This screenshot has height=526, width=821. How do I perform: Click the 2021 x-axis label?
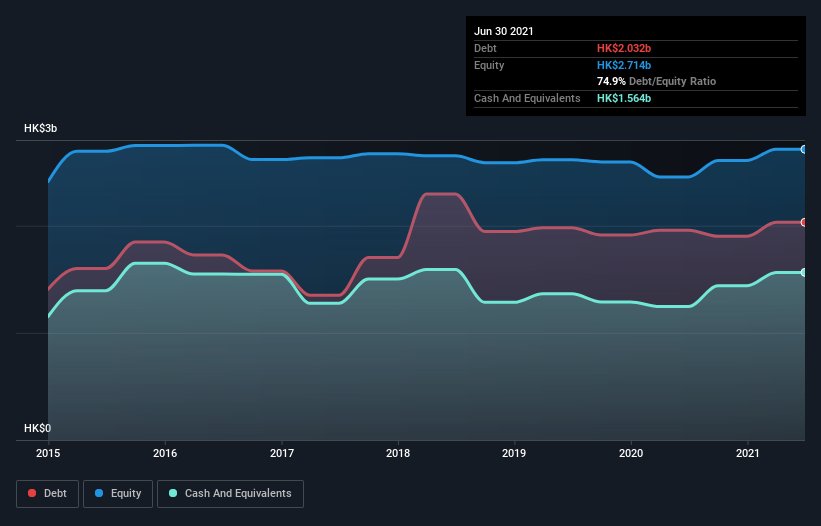coord(748,453)
